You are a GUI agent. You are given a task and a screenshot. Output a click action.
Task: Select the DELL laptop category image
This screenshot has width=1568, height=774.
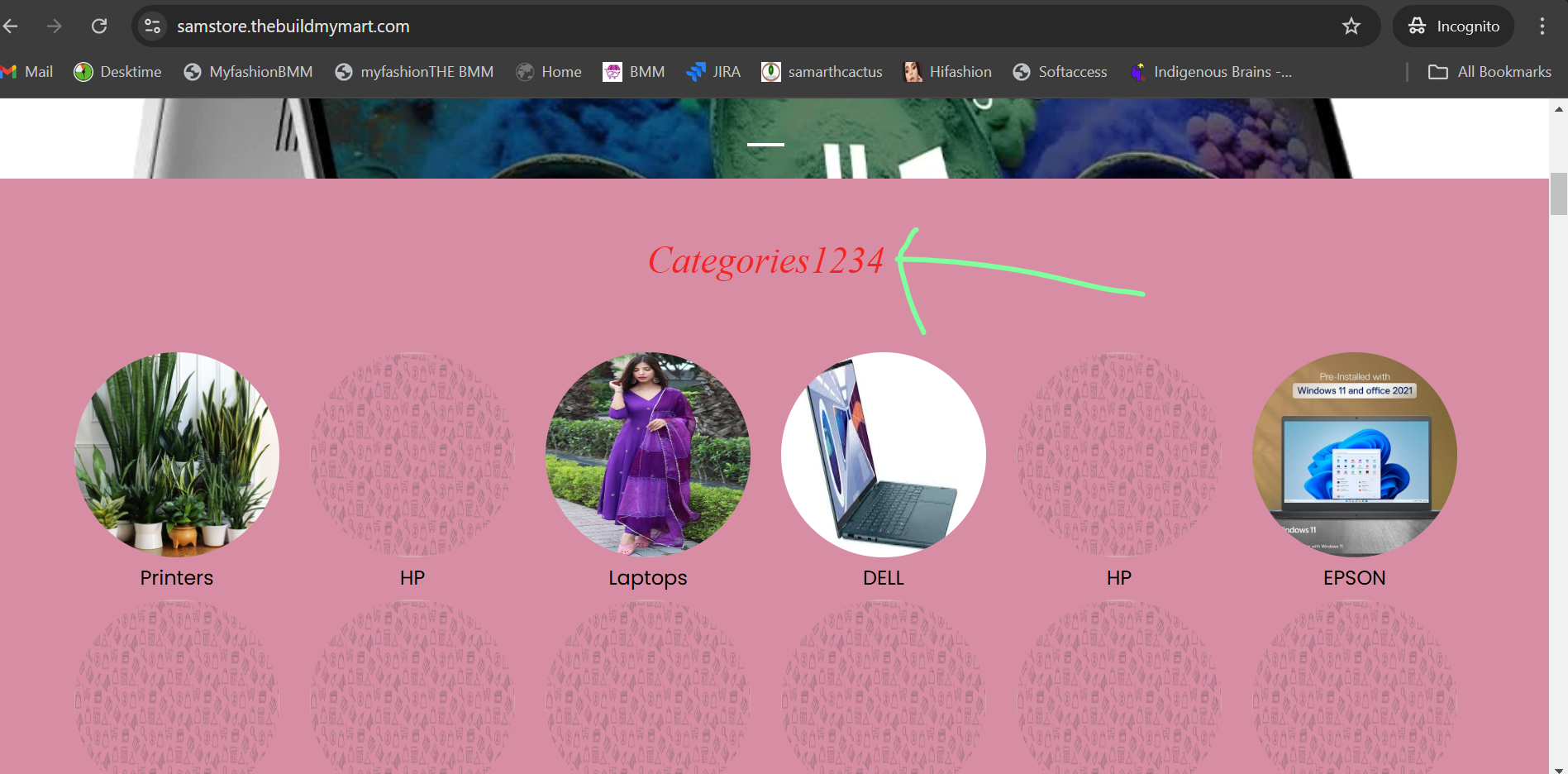(x=884, y=455)
